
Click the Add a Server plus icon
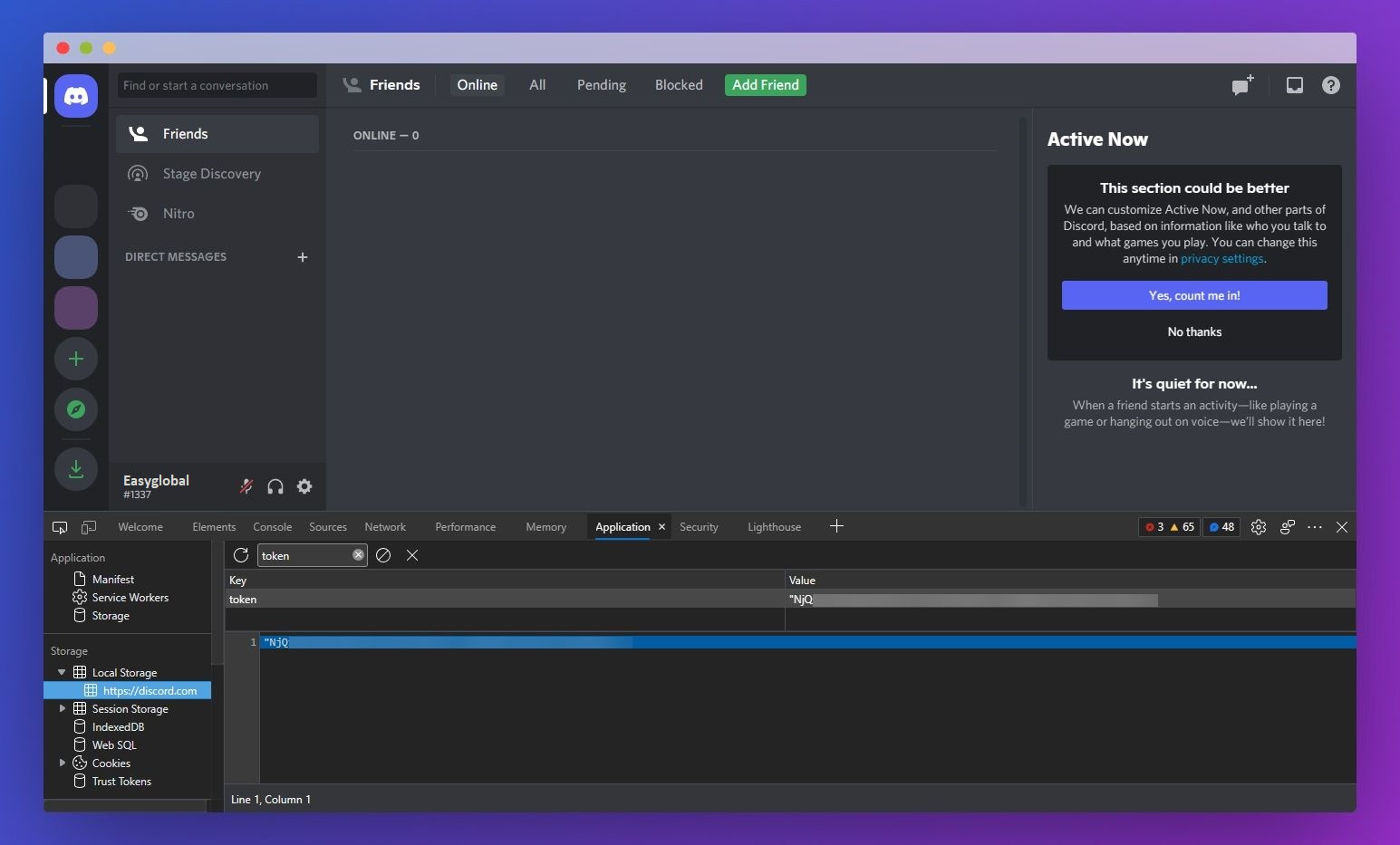pyautogui.click(x=76, y=359)
